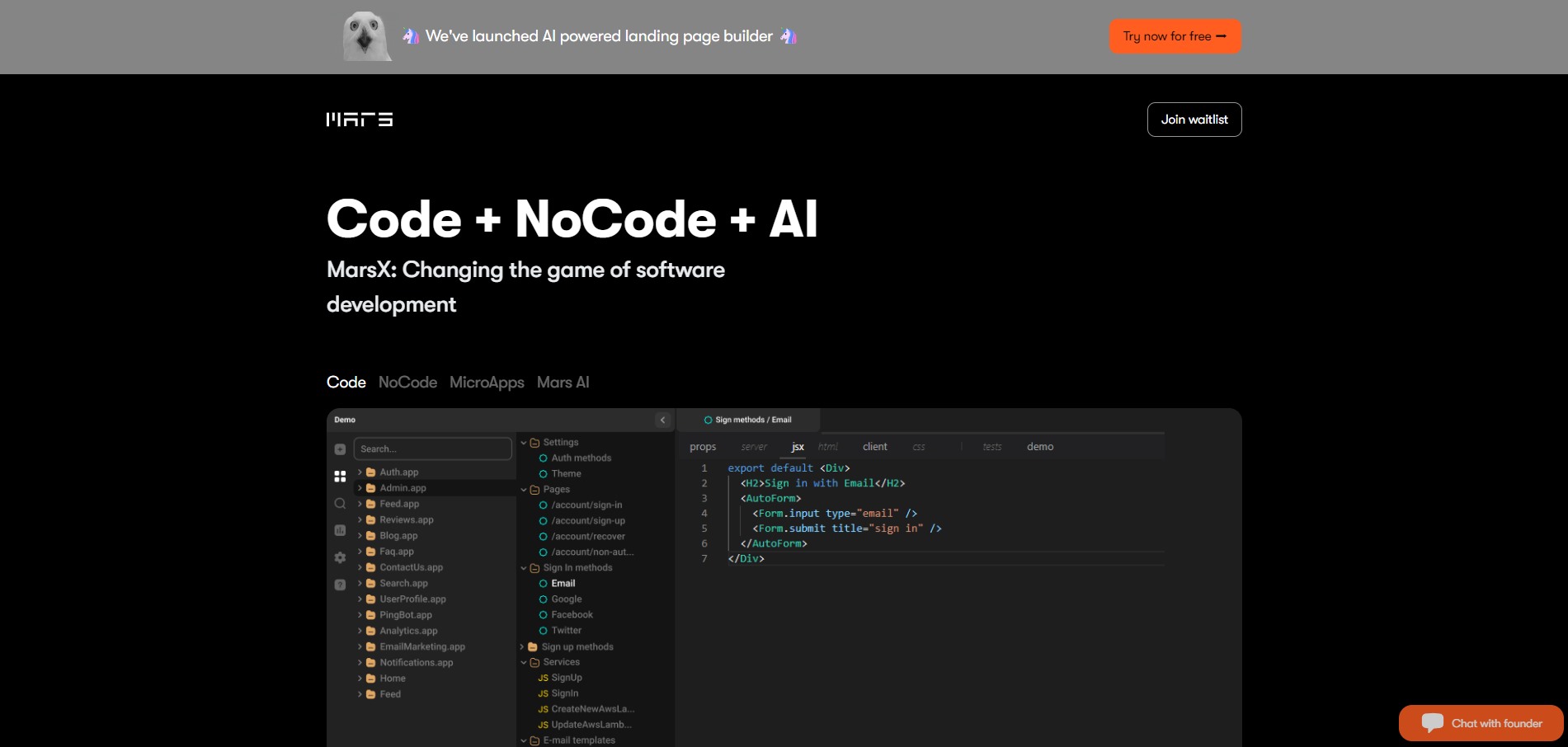Viewport: 1568px width, 747px height.
Task: Click Try now for free button
Action: pos(1175,36)
